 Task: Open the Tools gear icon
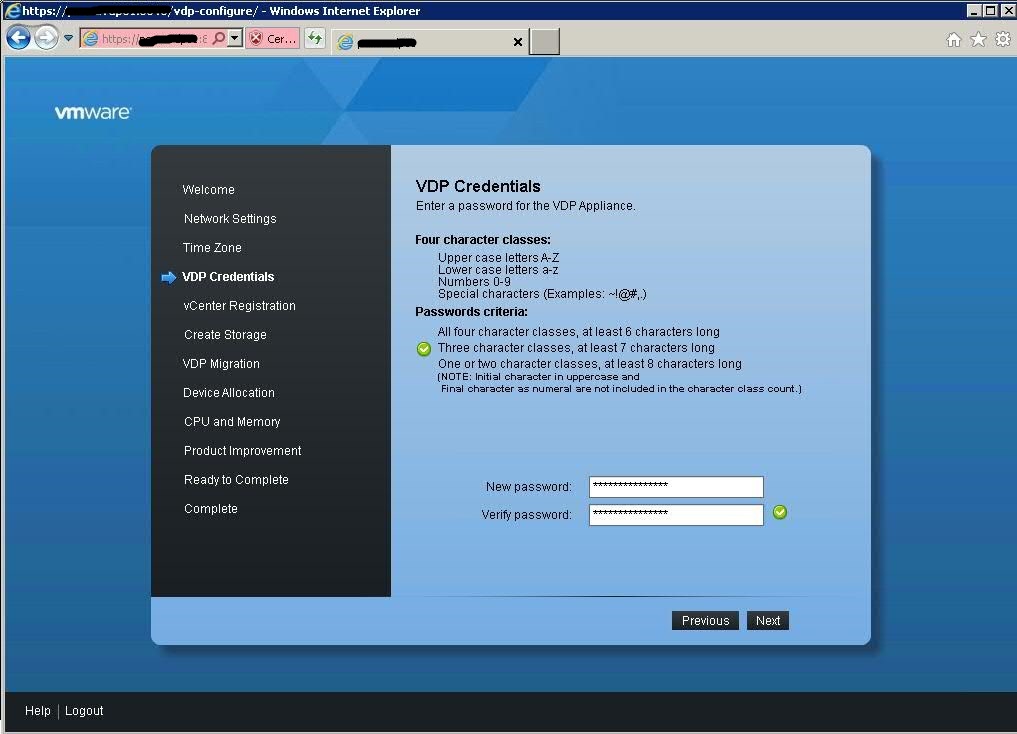point(1003,40)
